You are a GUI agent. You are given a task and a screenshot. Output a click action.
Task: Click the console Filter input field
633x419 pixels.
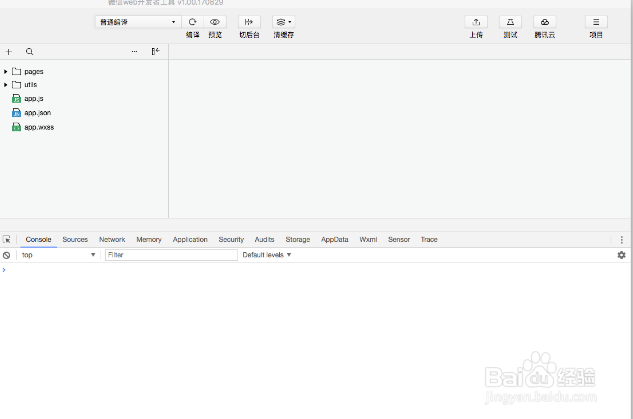(x=171, y=255)
